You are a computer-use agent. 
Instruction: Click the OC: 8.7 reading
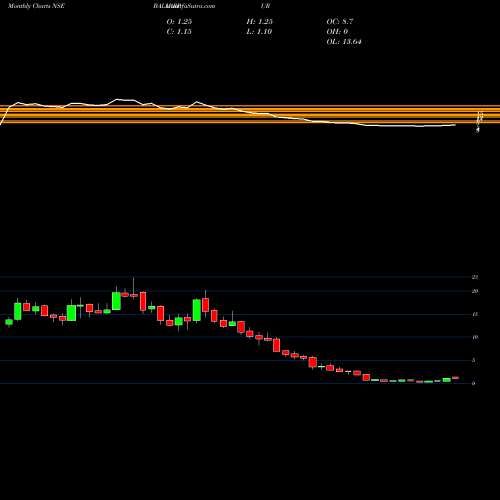340,22
